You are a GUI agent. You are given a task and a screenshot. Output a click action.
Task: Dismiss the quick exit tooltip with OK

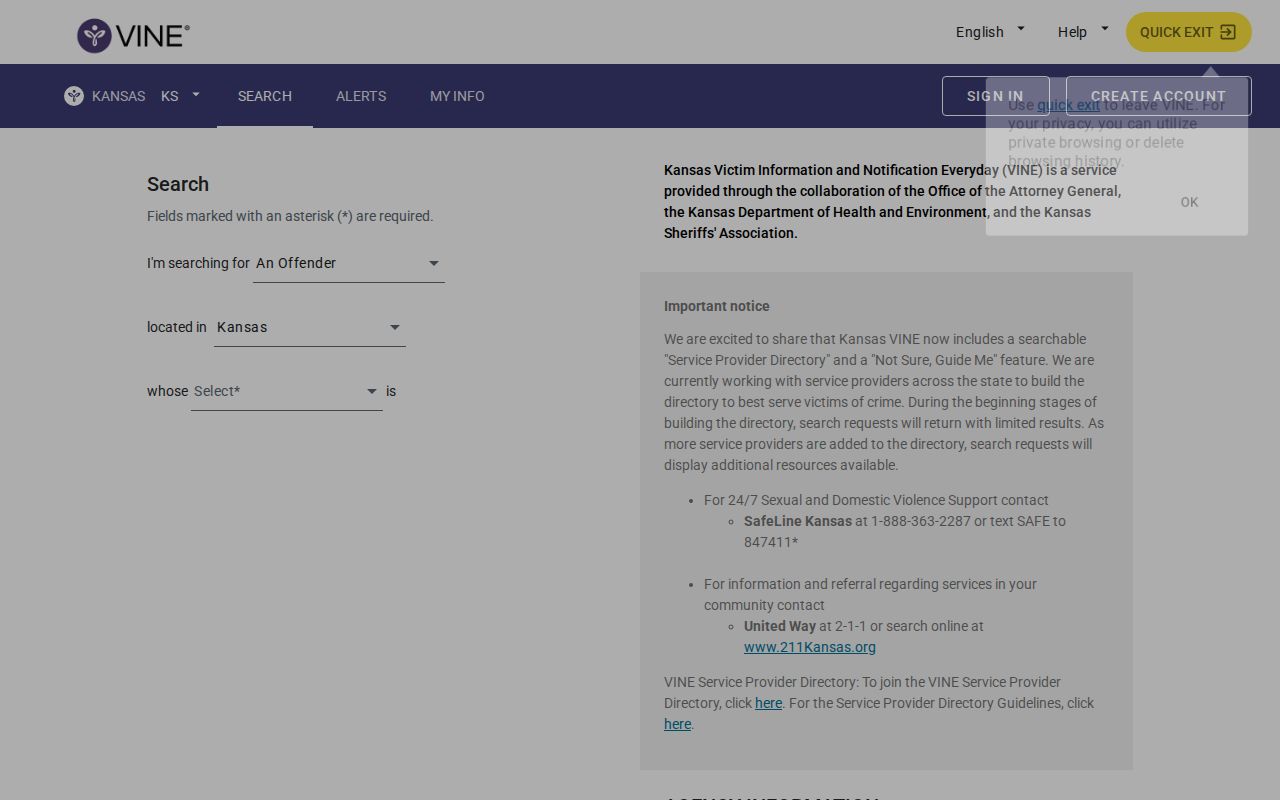pyautogui.click(x=1189, y=202)
